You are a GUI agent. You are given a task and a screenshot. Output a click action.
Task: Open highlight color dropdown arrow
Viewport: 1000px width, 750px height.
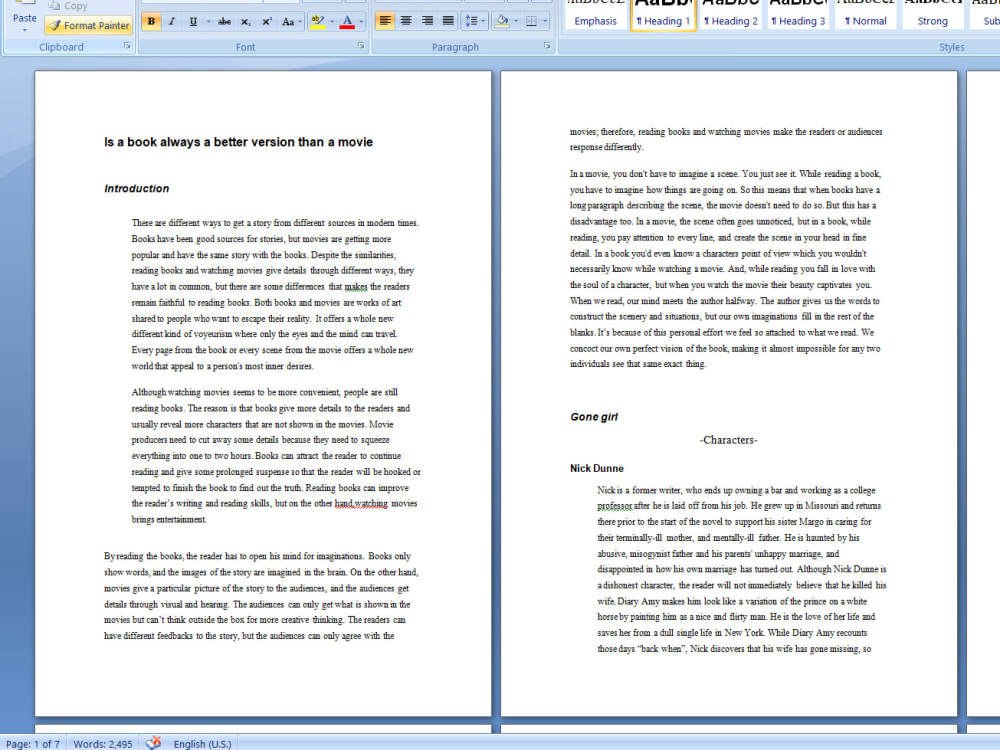click(x=332, y=22)
